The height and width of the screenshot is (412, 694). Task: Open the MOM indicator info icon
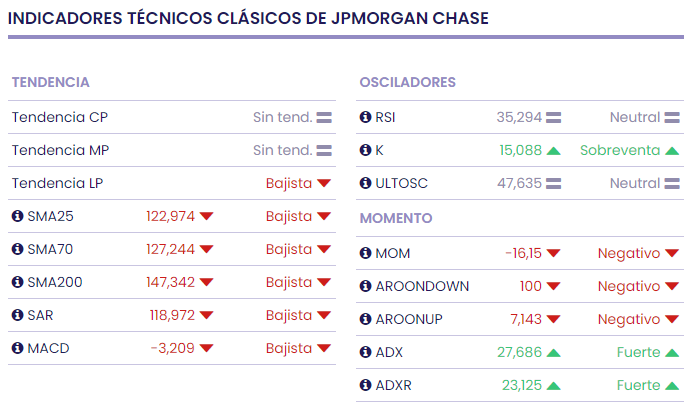[365, 253]
